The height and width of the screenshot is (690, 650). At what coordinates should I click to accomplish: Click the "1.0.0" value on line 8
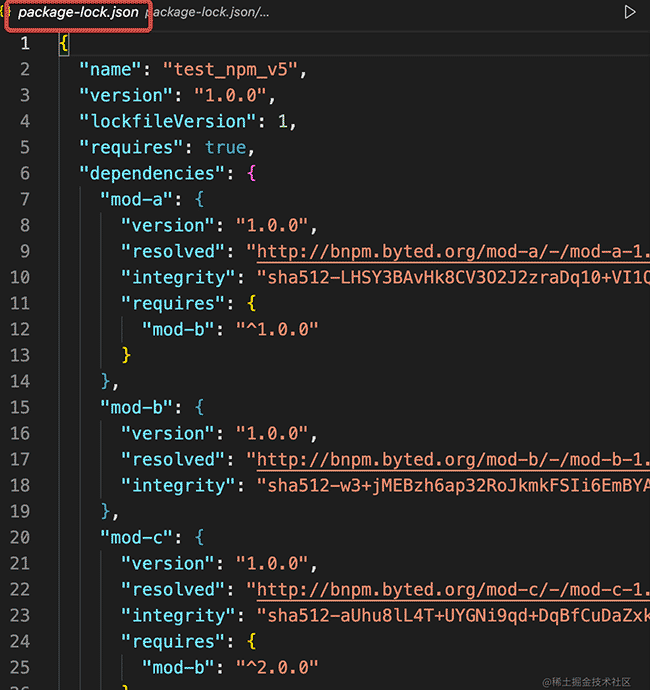click(272, 225)
